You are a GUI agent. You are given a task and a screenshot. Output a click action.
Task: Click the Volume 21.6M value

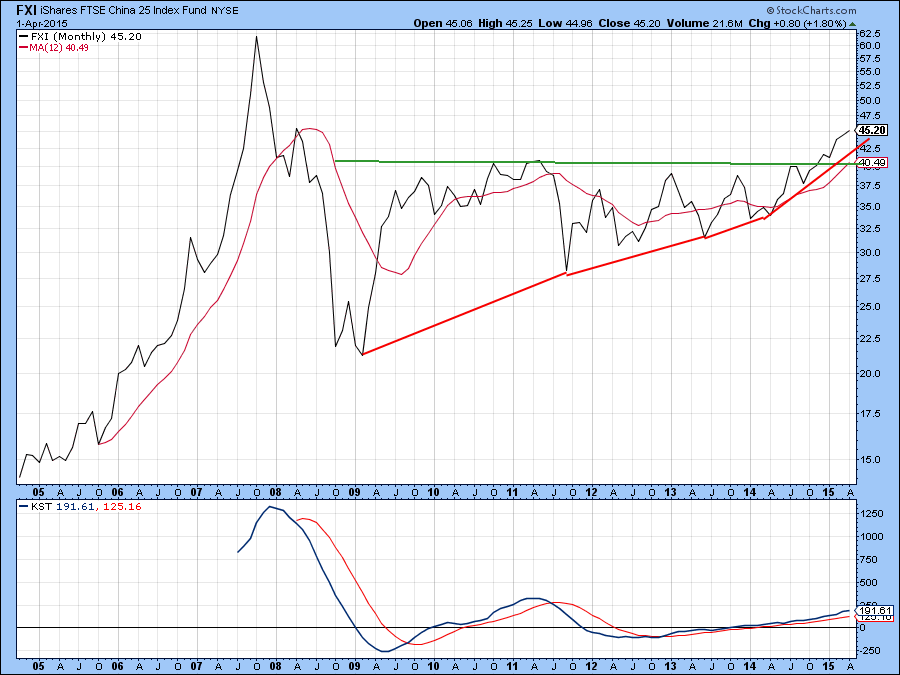pyautogui.click(x=705, y=24)
